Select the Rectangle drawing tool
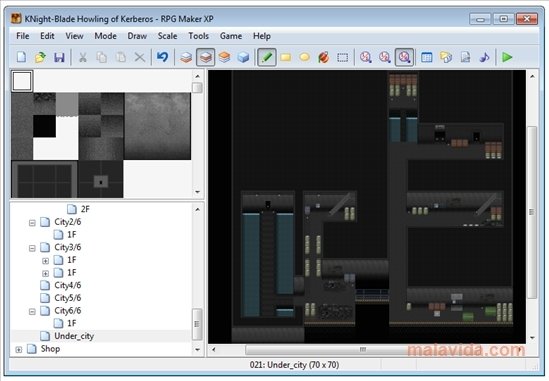This screenshot has height=381, width=549. click(286, 57)
